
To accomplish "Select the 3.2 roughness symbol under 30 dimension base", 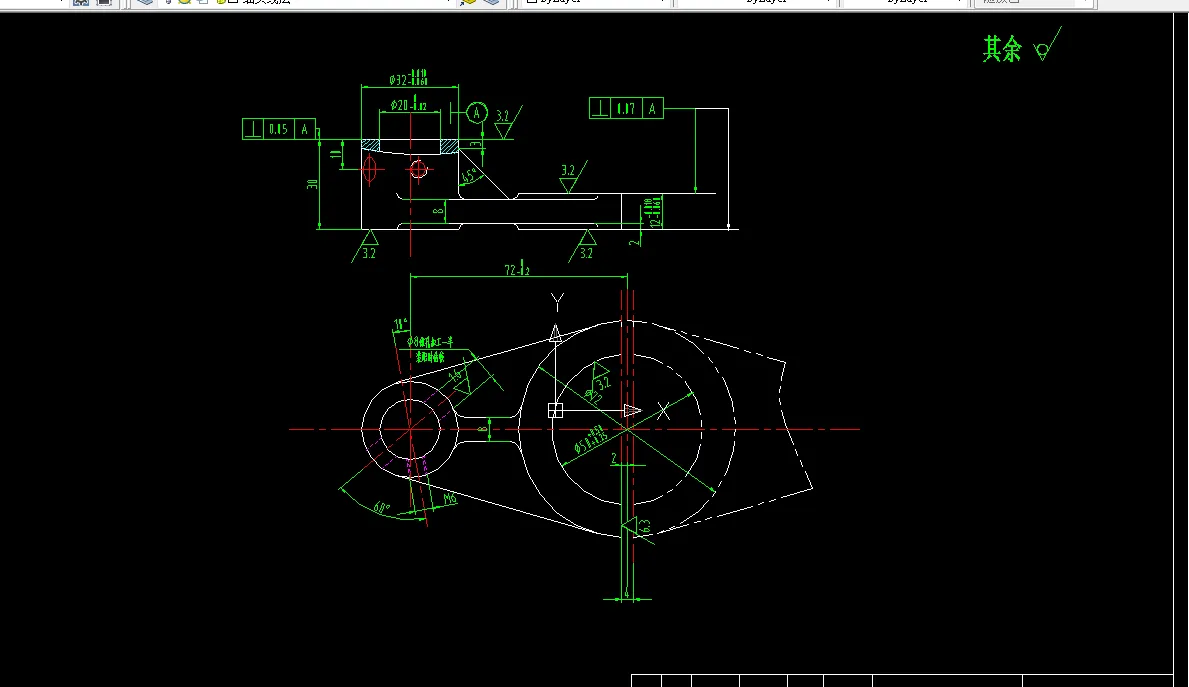I will pos(365,246).
